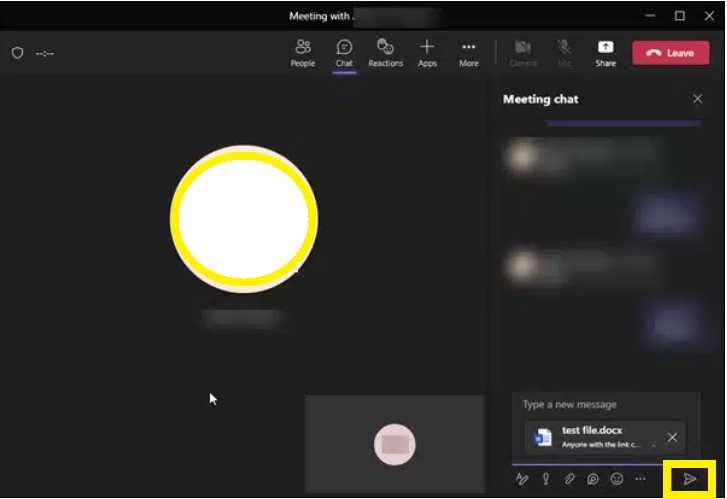Expand more messaging options in compose toolbar
Viewport: 727px width, 499px height.
(x=641, y=479)
